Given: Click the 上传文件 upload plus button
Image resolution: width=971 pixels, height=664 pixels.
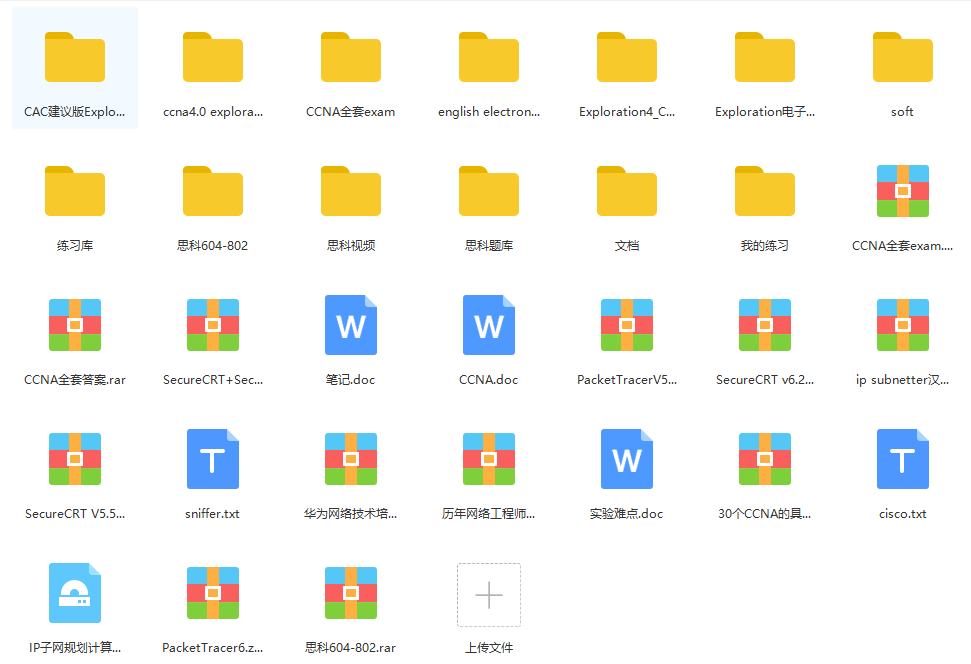Looking at the screenshot, I should [x=489, y=594].
